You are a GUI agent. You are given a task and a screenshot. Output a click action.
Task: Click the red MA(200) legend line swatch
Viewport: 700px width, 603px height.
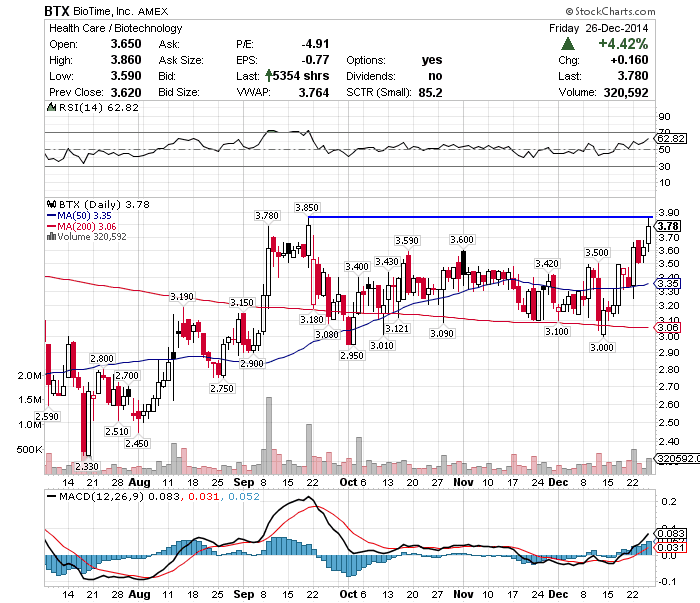click(51, 226)
